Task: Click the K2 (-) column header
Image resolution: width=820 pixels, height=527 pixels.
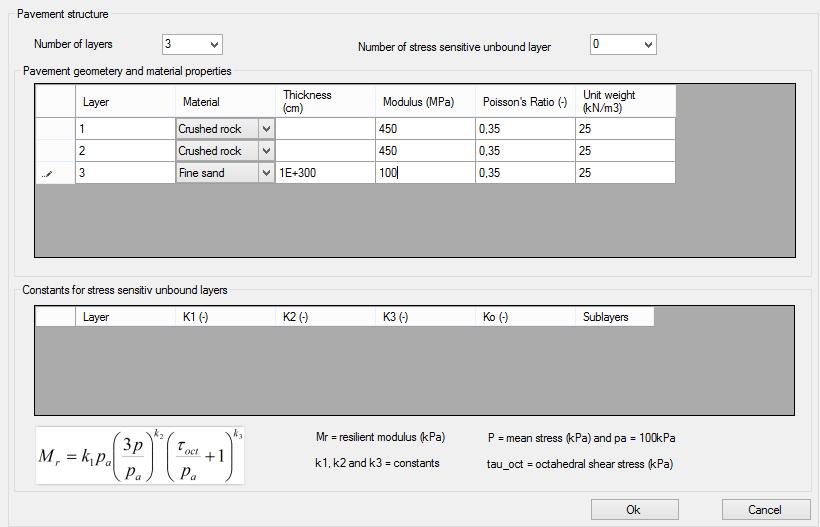Action: (x=325, y=317)
